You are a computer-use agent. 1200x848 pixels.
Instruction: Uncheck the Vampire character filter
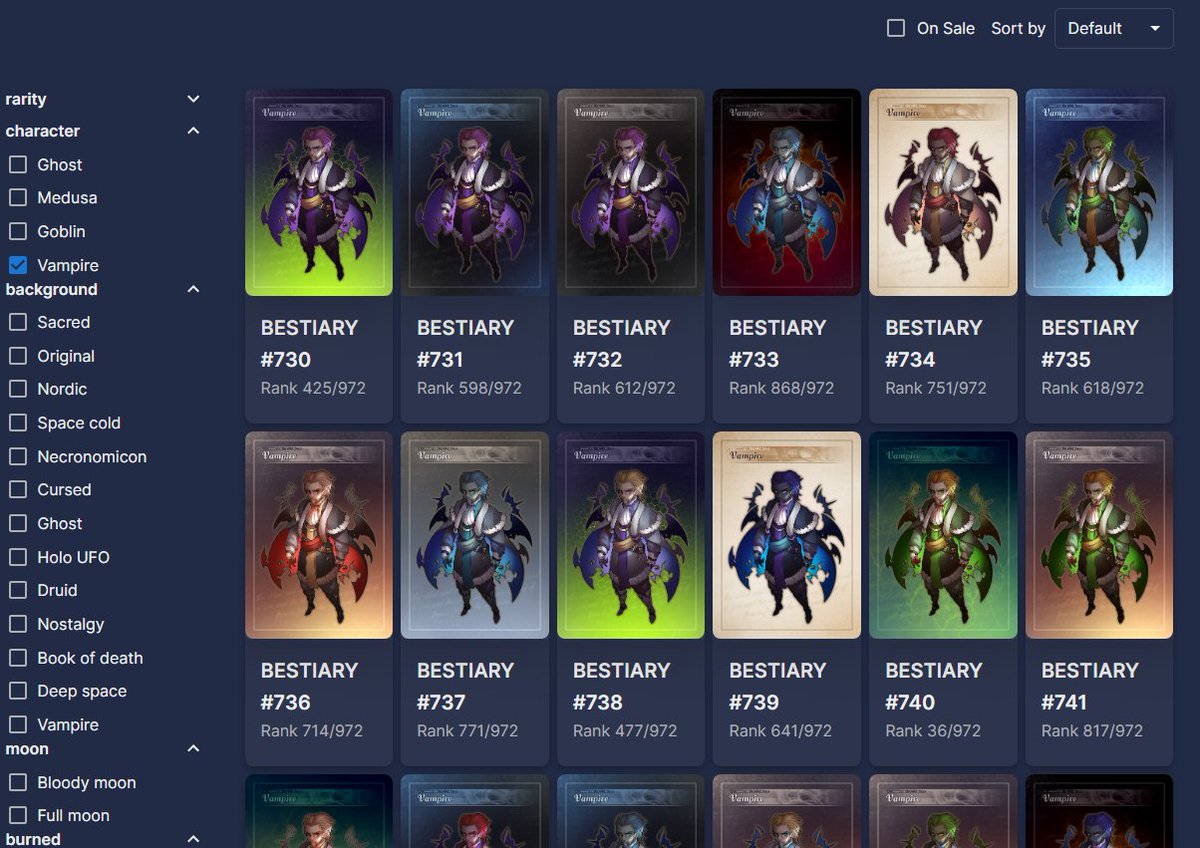point(18,265)
